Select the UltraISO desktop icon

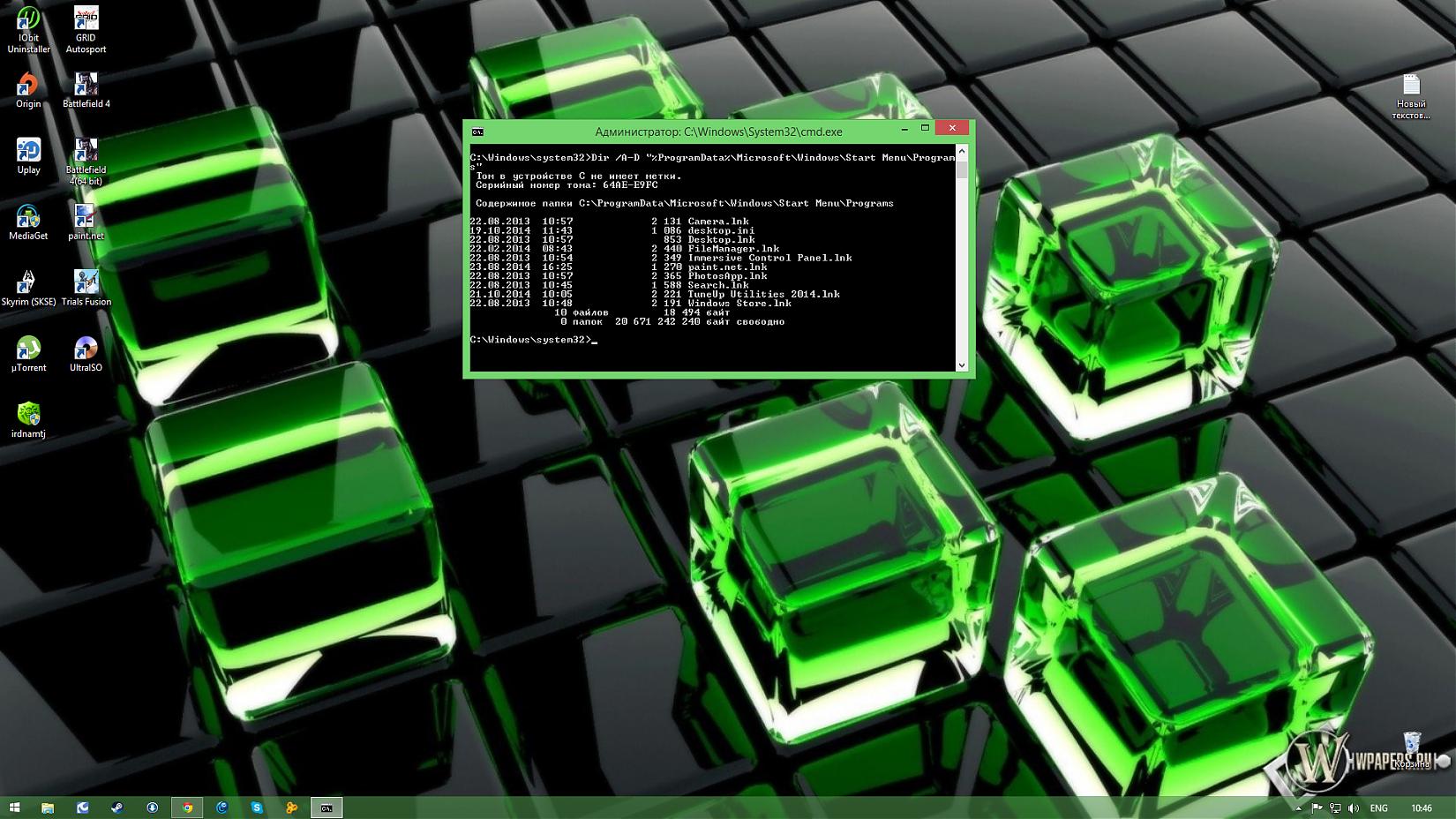pos(86,355)
